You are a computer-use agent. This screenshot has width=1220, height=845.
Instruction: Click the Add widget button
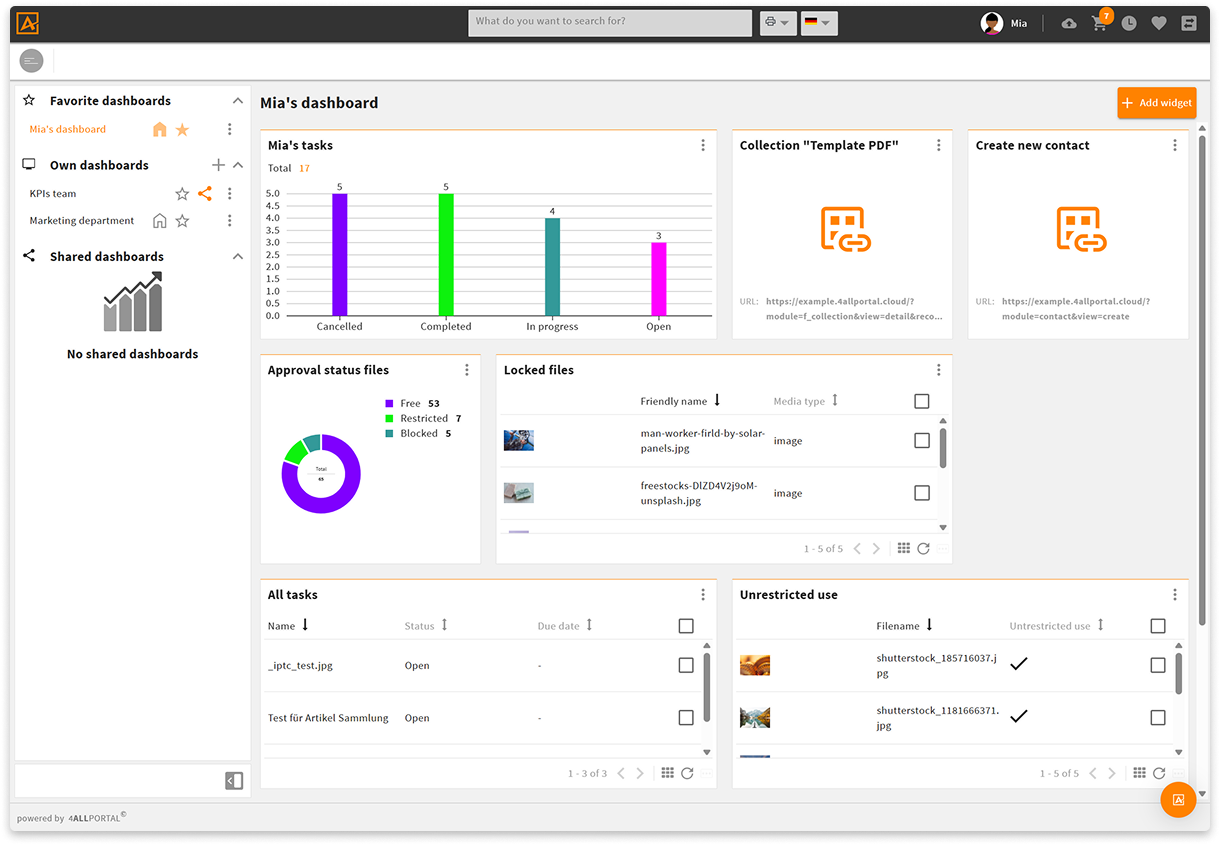point(1157,103)
